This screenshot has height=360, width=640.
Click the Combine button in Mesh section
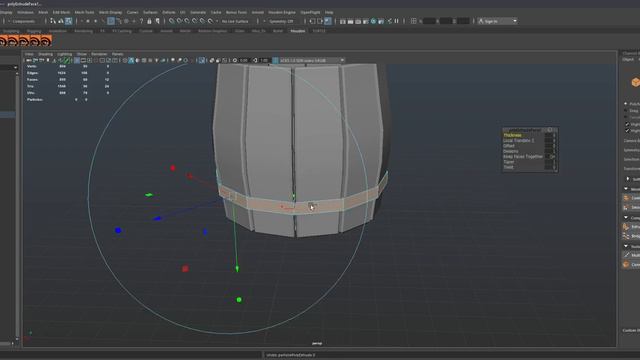[631, 198]
